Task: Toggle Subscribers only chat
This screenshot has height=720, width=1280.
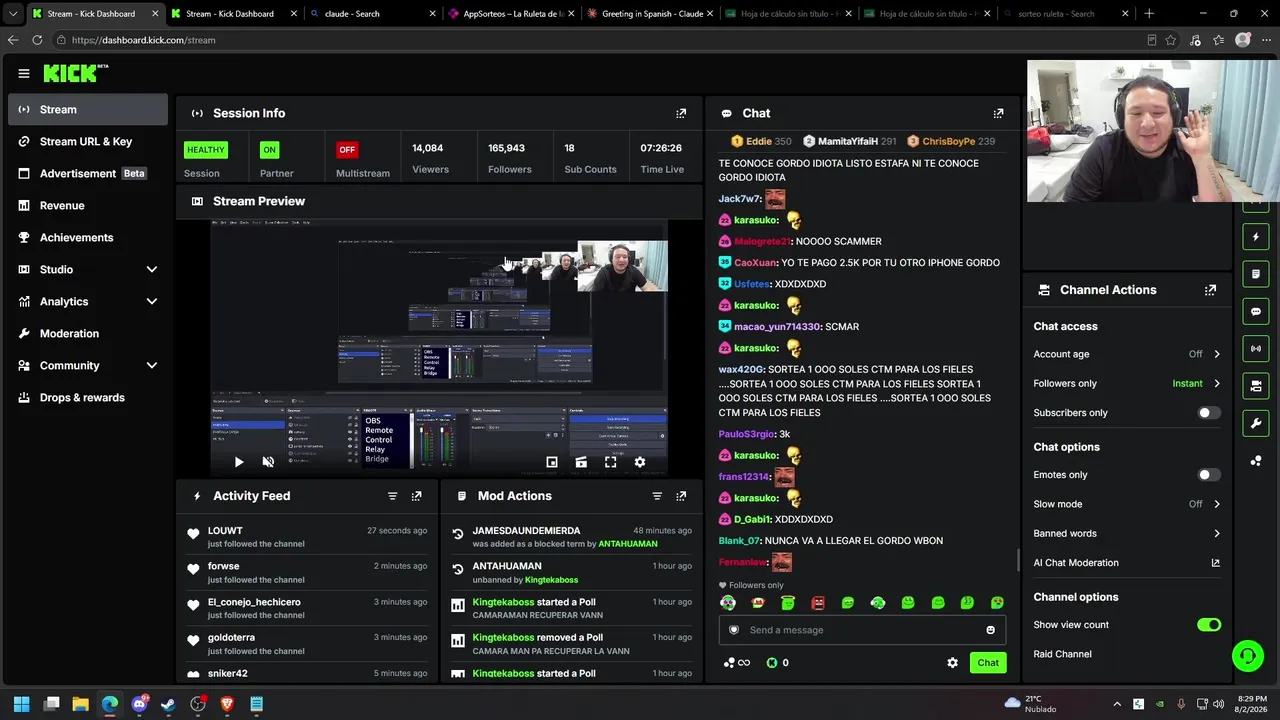Action: 1209,413
